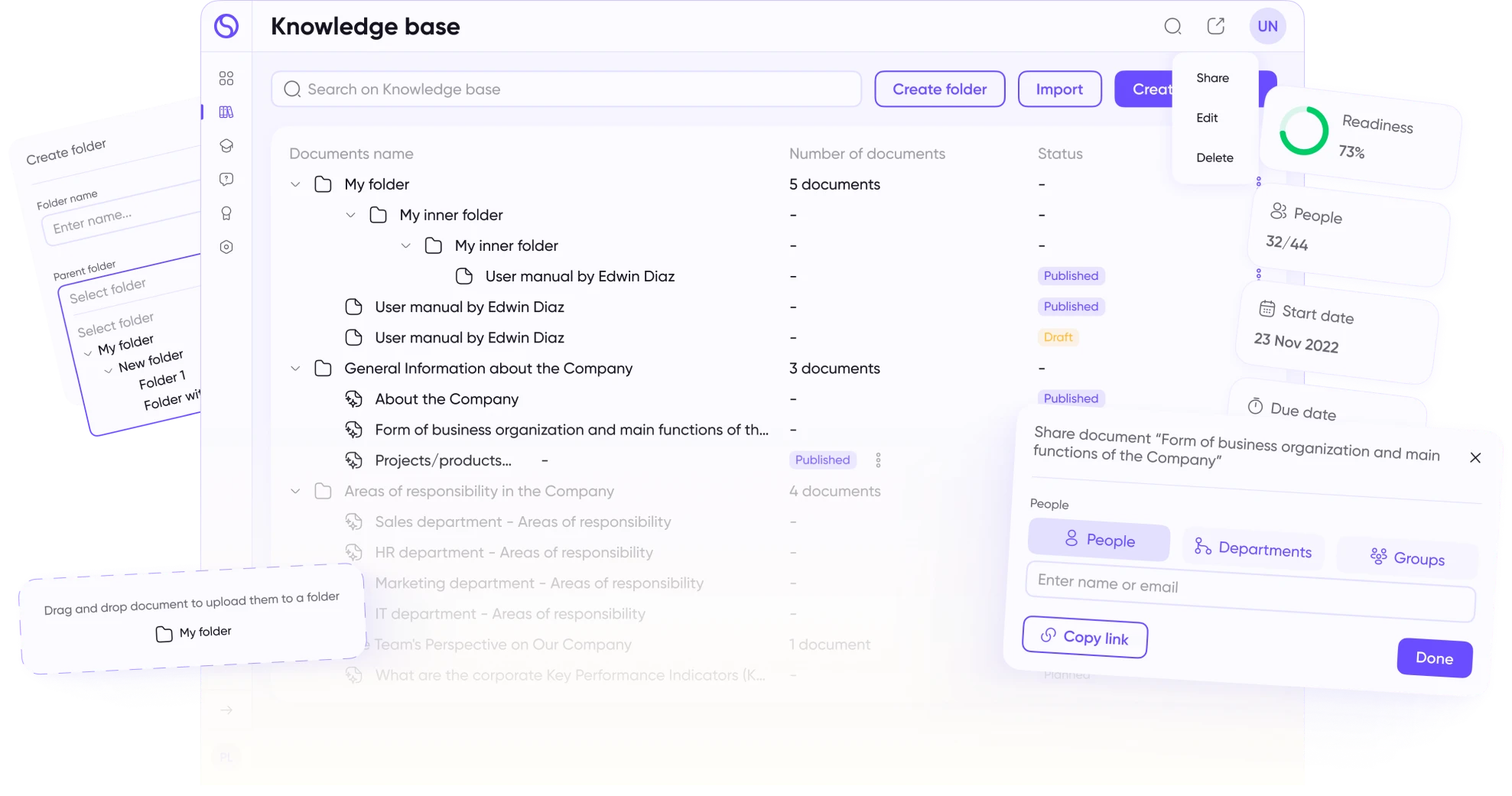Collapse the top-level My folder row

(x=295, y=184)
